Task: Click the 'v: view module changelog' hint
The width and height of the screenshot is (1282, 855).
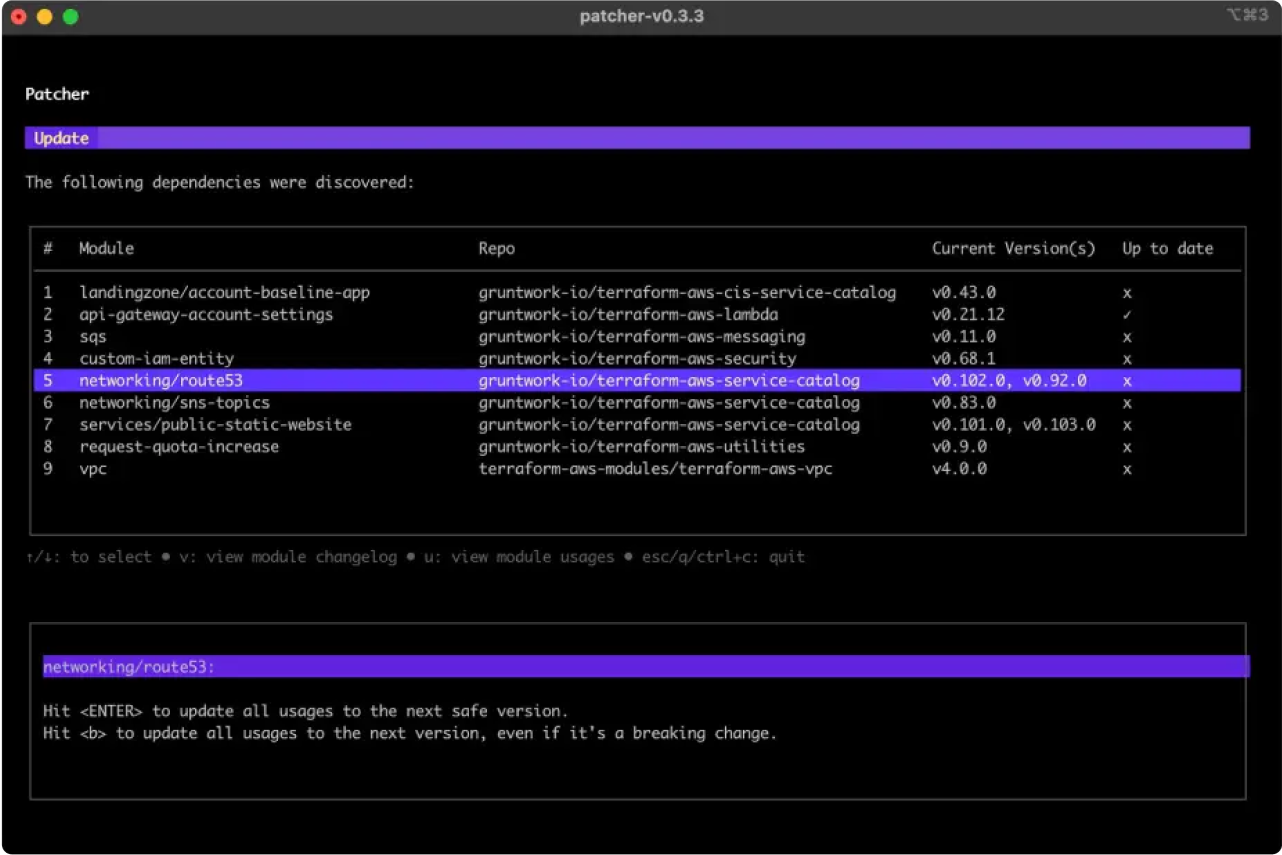Action: (x=288, y=557)
